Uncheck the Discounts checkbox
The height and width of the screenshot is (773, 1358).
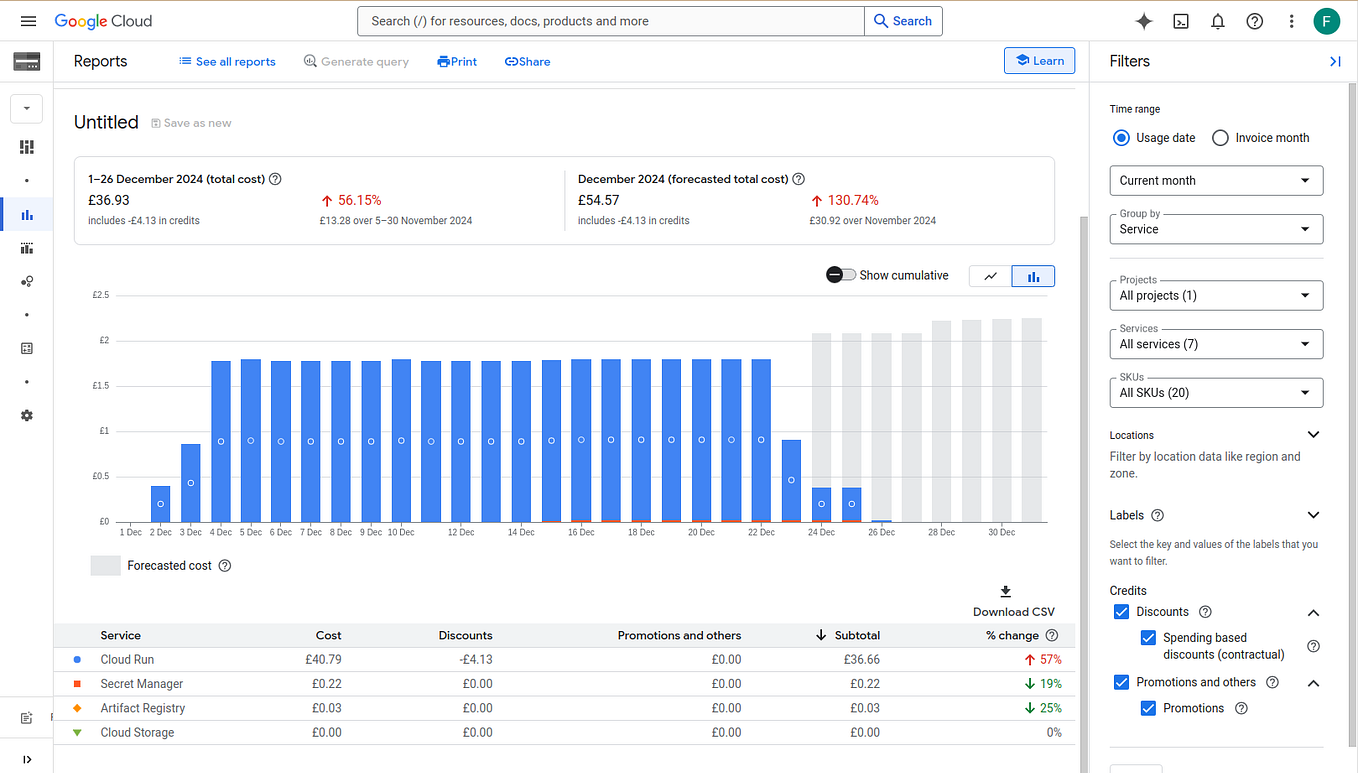[x=1121, y=611]
